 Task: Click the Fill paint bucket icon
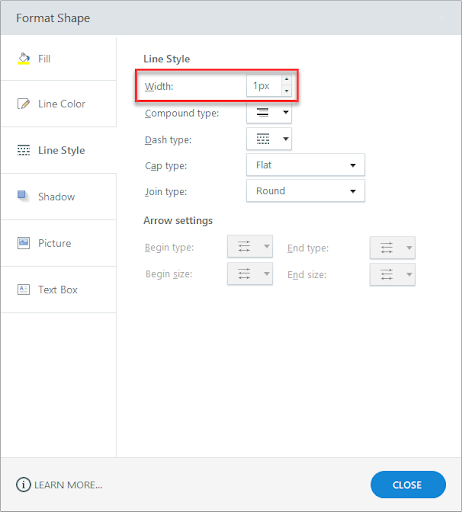24,59
